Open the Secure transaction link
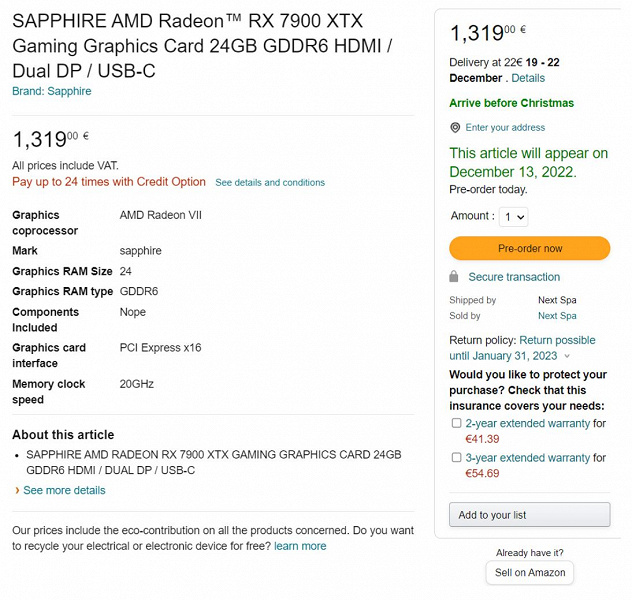This screenshot has height=600, width=632. point(514,277)
